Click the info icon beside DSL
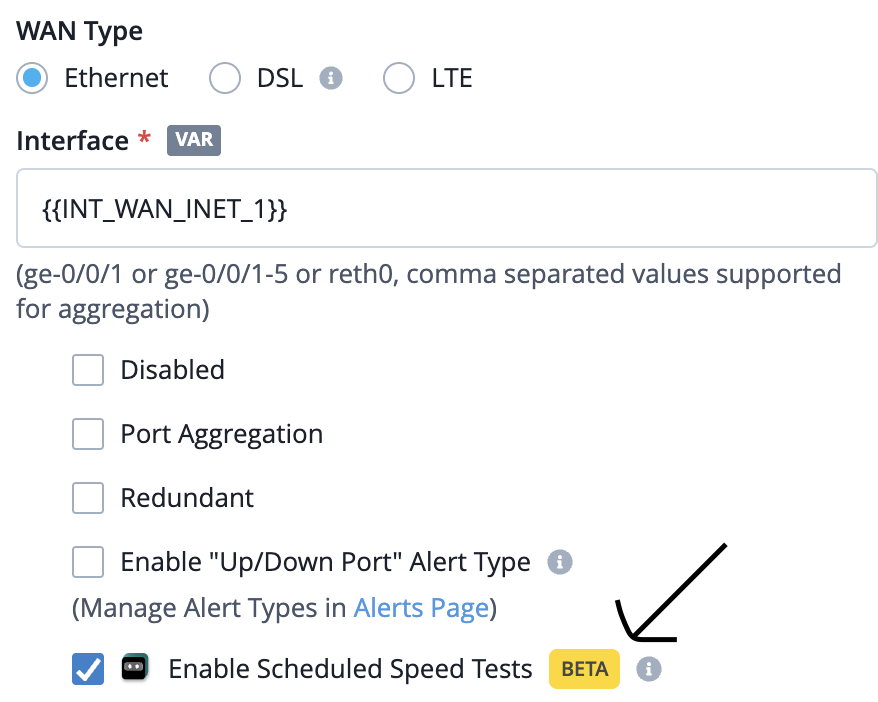Image resolution: width=878 pixels, height=702 pixels. [x=331, y=78]
